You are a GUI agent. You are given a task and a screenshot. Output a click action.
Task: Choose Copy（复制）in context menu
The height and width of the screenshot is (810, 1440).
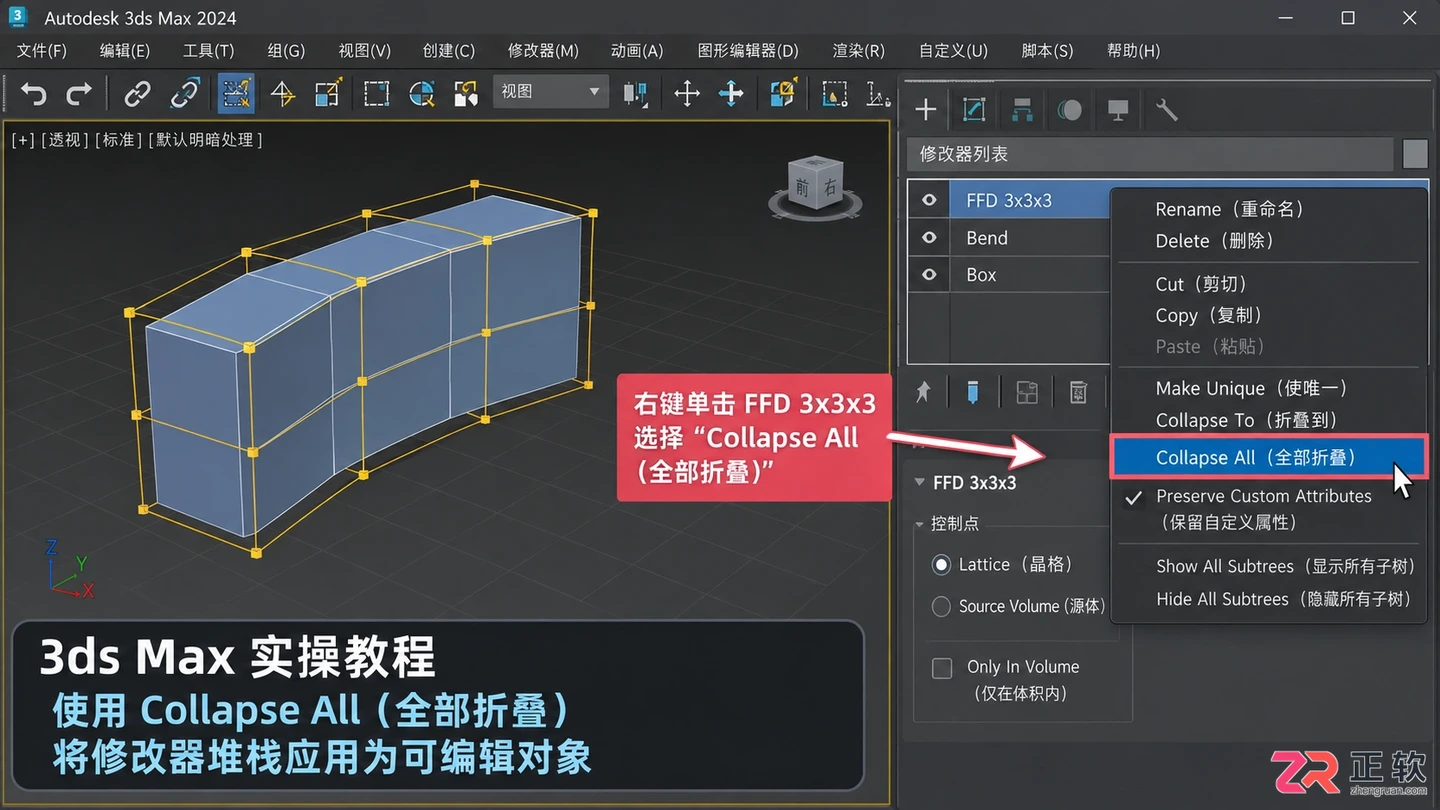click(1268, 315)
